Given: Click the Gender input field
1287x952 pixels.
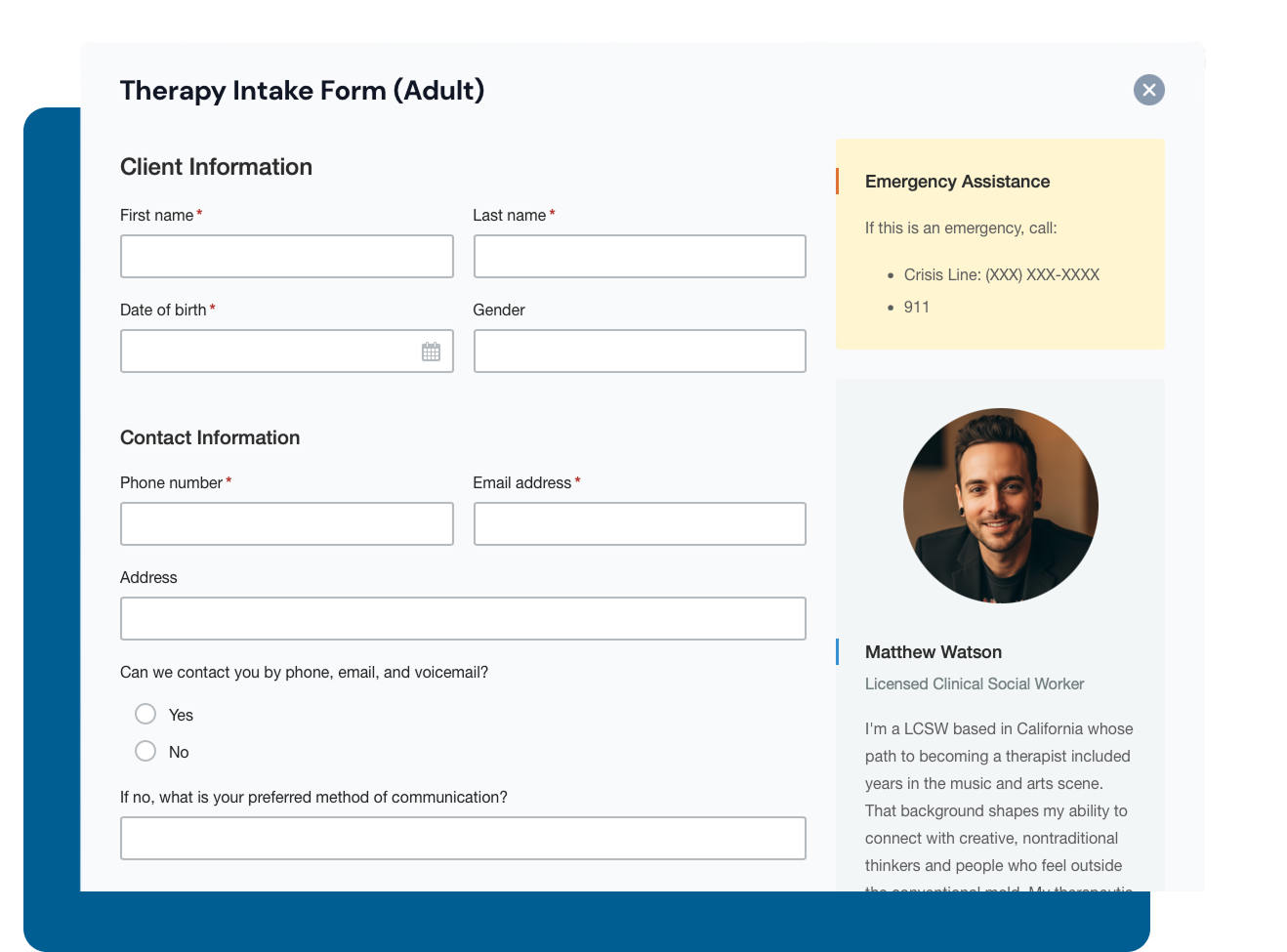Looking at the screenshot, I should (x=640, y=351).
